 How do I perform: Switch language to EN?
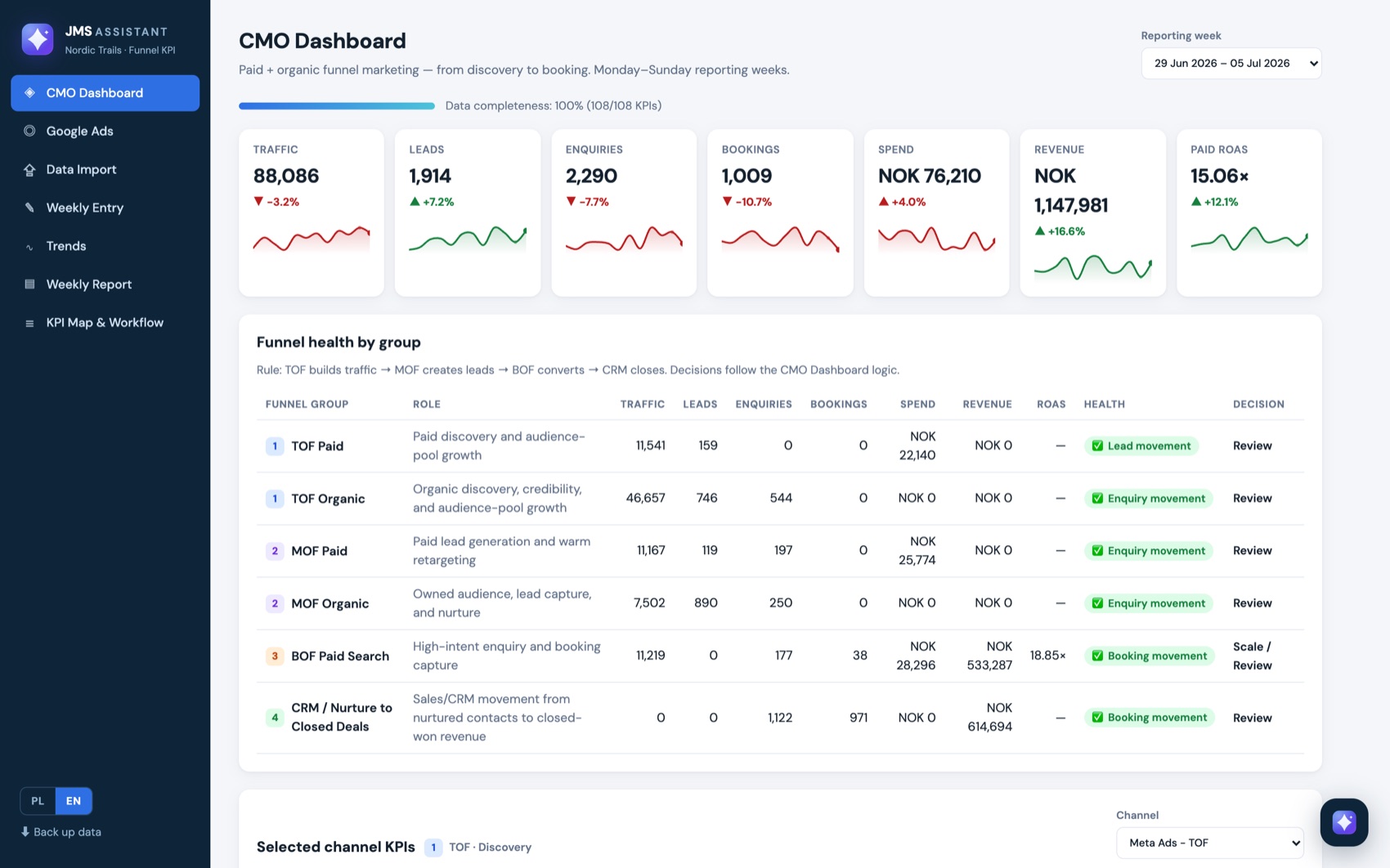[x=74, y=801]
